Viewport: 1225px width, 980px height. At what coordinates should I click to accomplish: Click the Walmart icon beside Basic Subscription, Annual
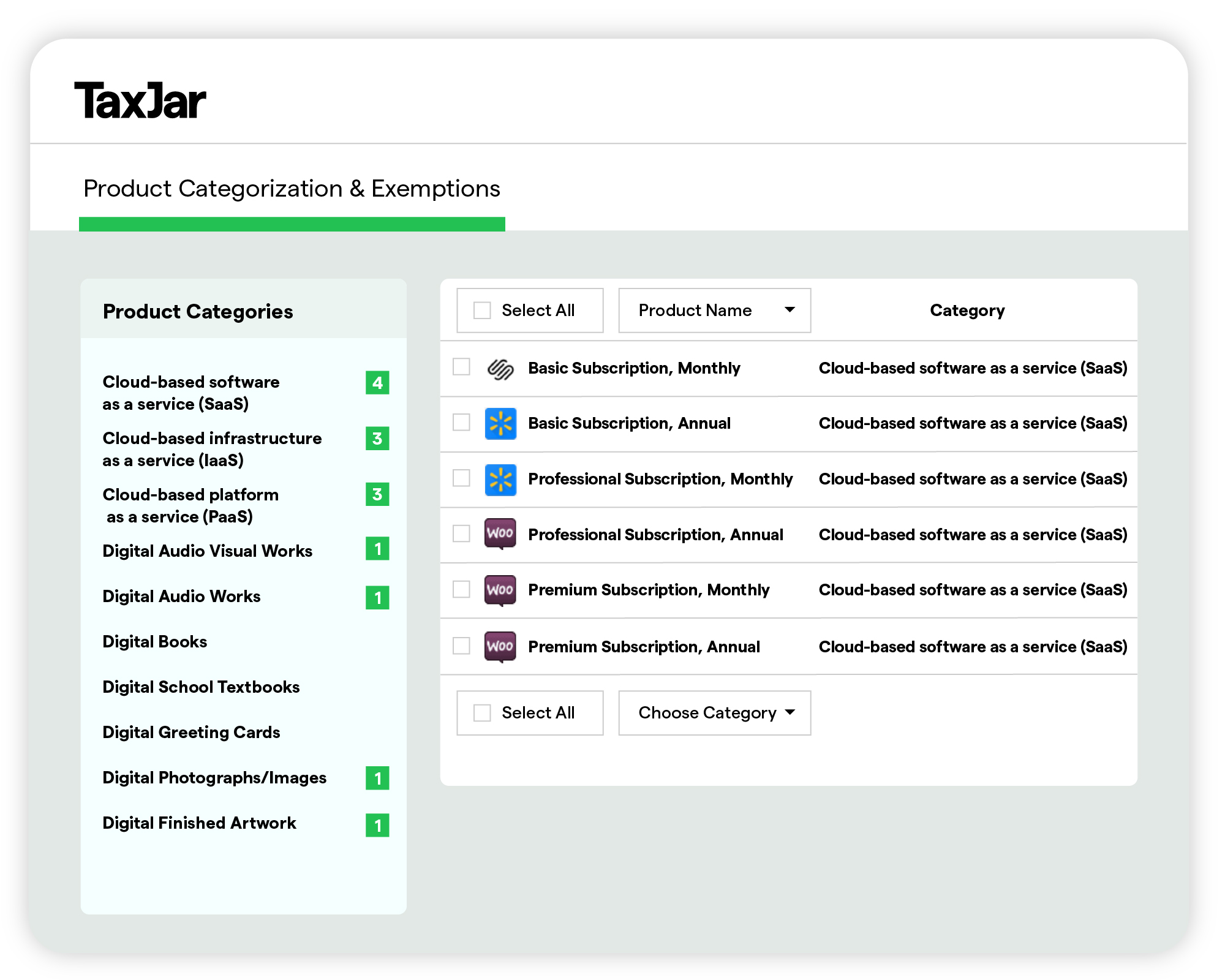(500, 424)
